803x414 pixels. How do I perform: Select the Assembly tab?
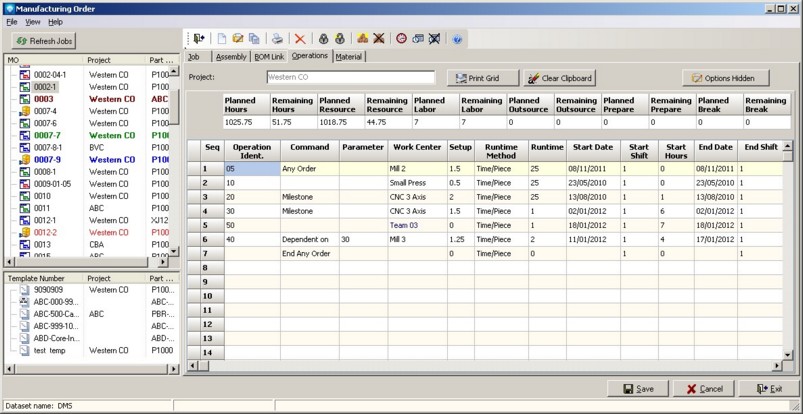point(231,57)
